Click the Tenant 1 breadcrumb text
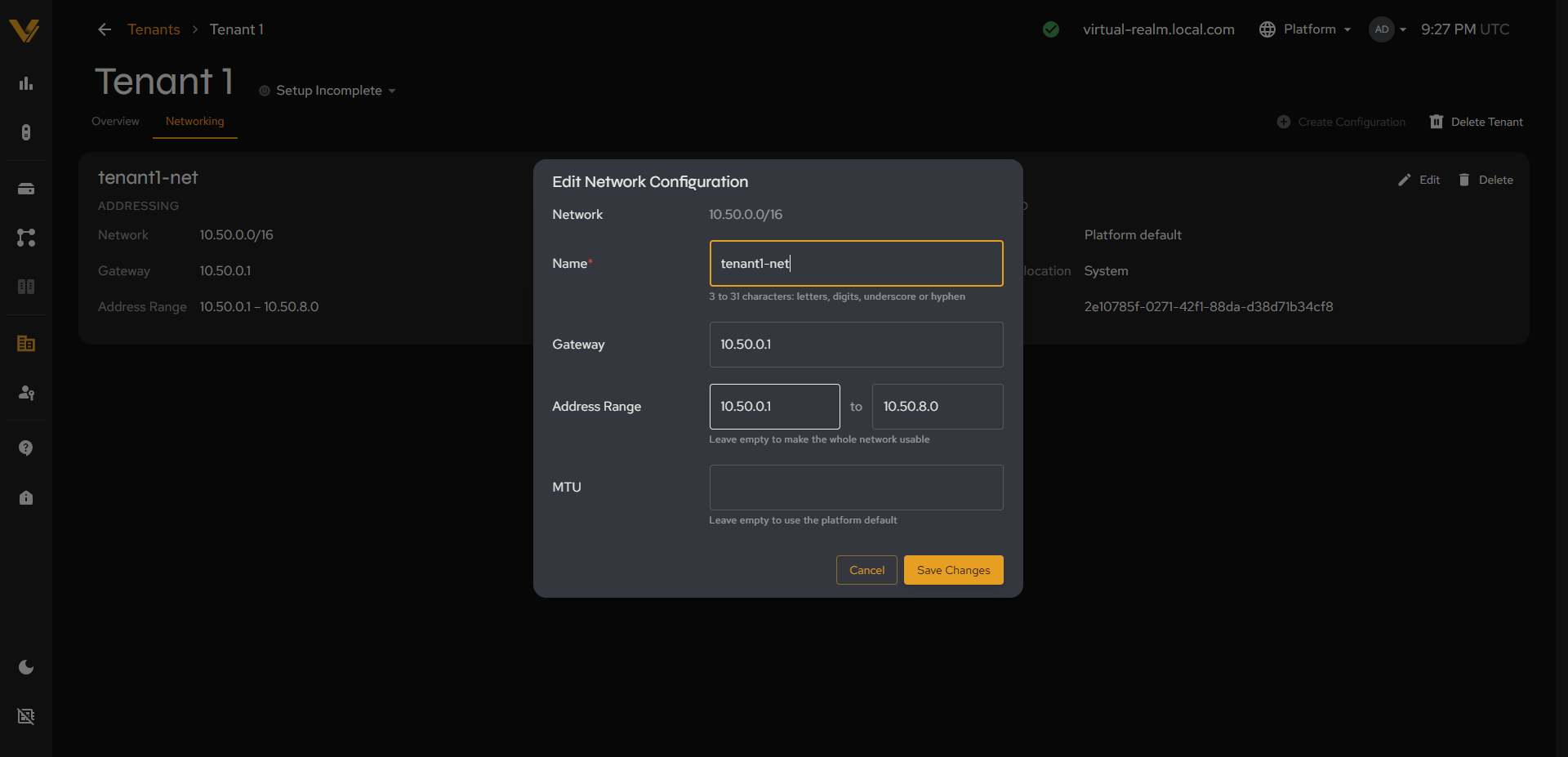The width and height of the screenshot is (1568, 757). point(236,29)
